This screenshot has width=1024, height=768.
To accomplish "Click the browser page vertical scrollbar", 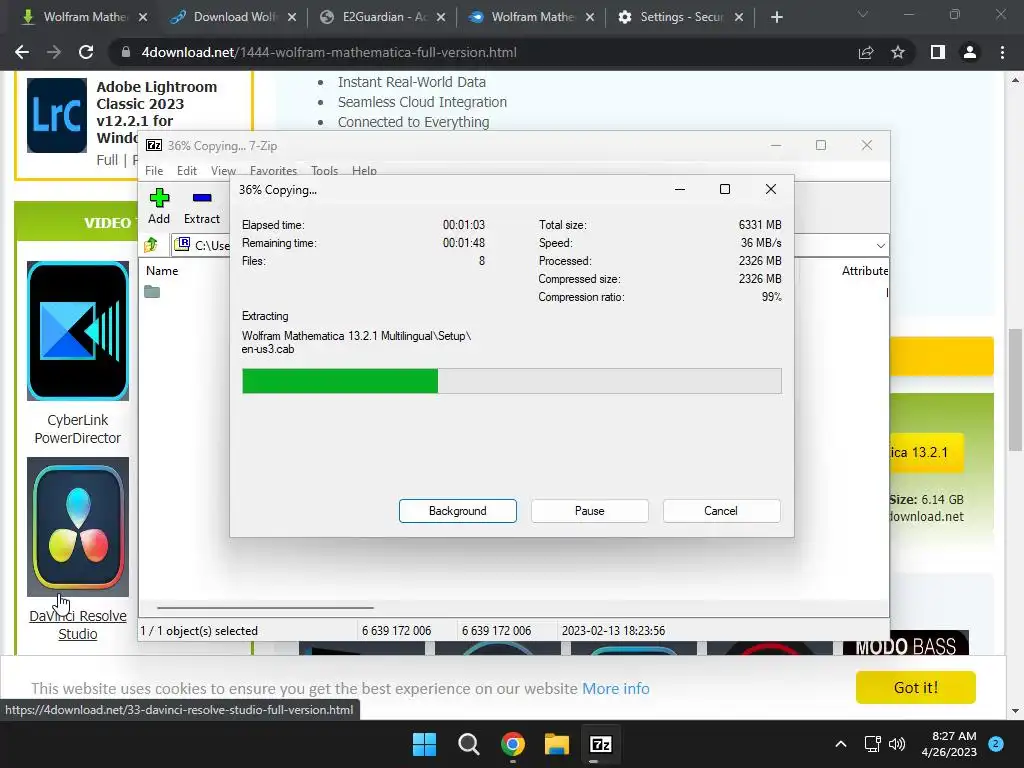I will tap(1015, 391).
